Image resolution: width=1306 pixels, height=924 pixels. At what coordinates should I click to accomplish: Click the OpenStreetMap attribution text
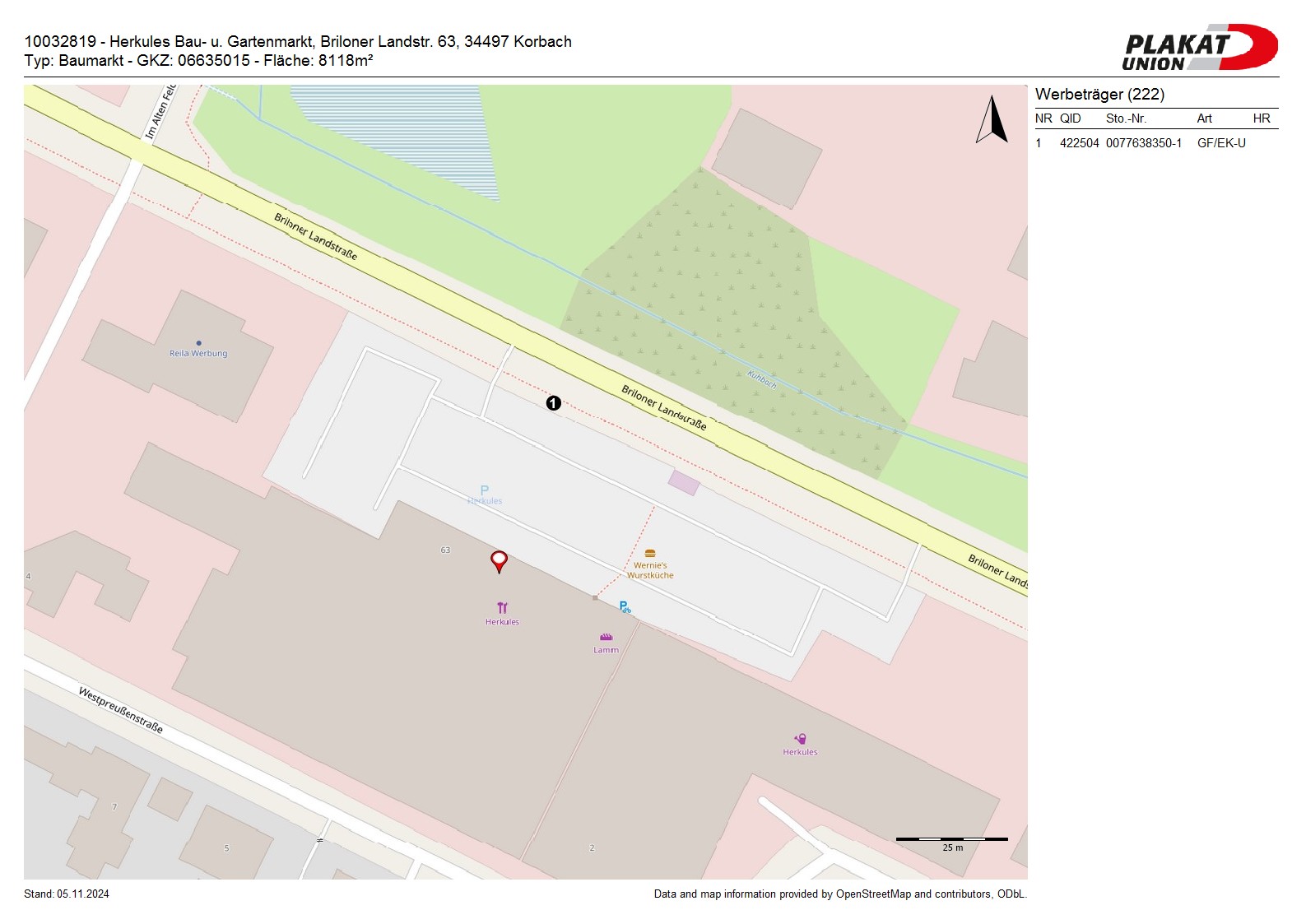[x=839, y=894]
